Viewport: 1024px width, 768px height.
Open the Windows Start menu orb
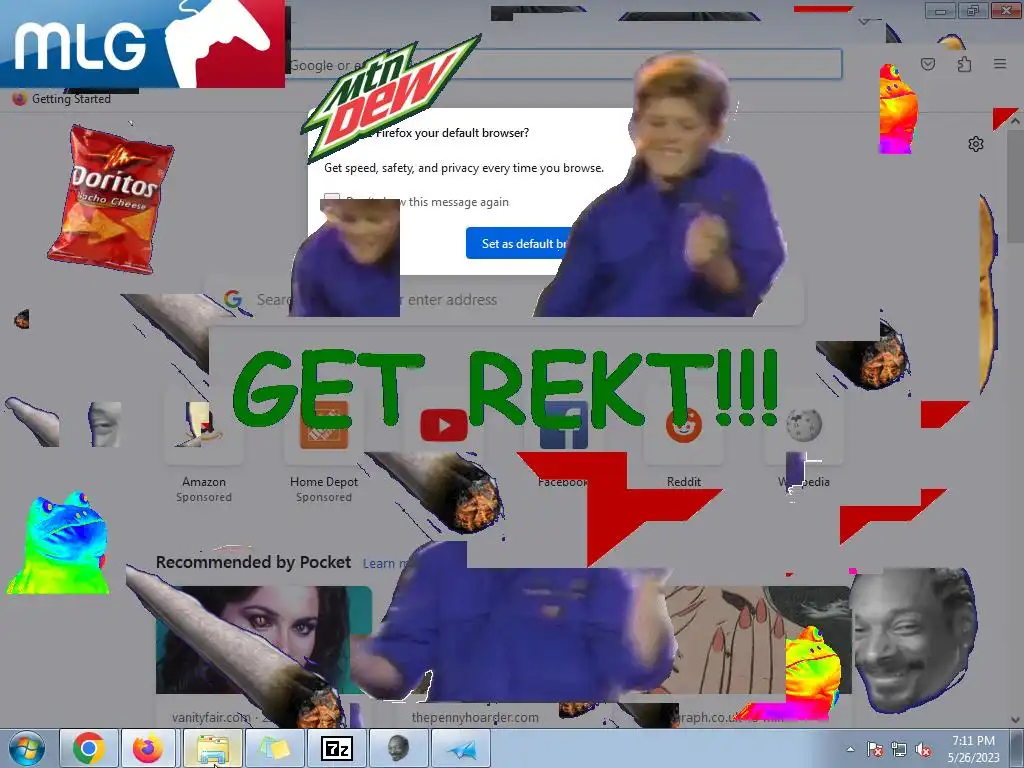[27, 748]
